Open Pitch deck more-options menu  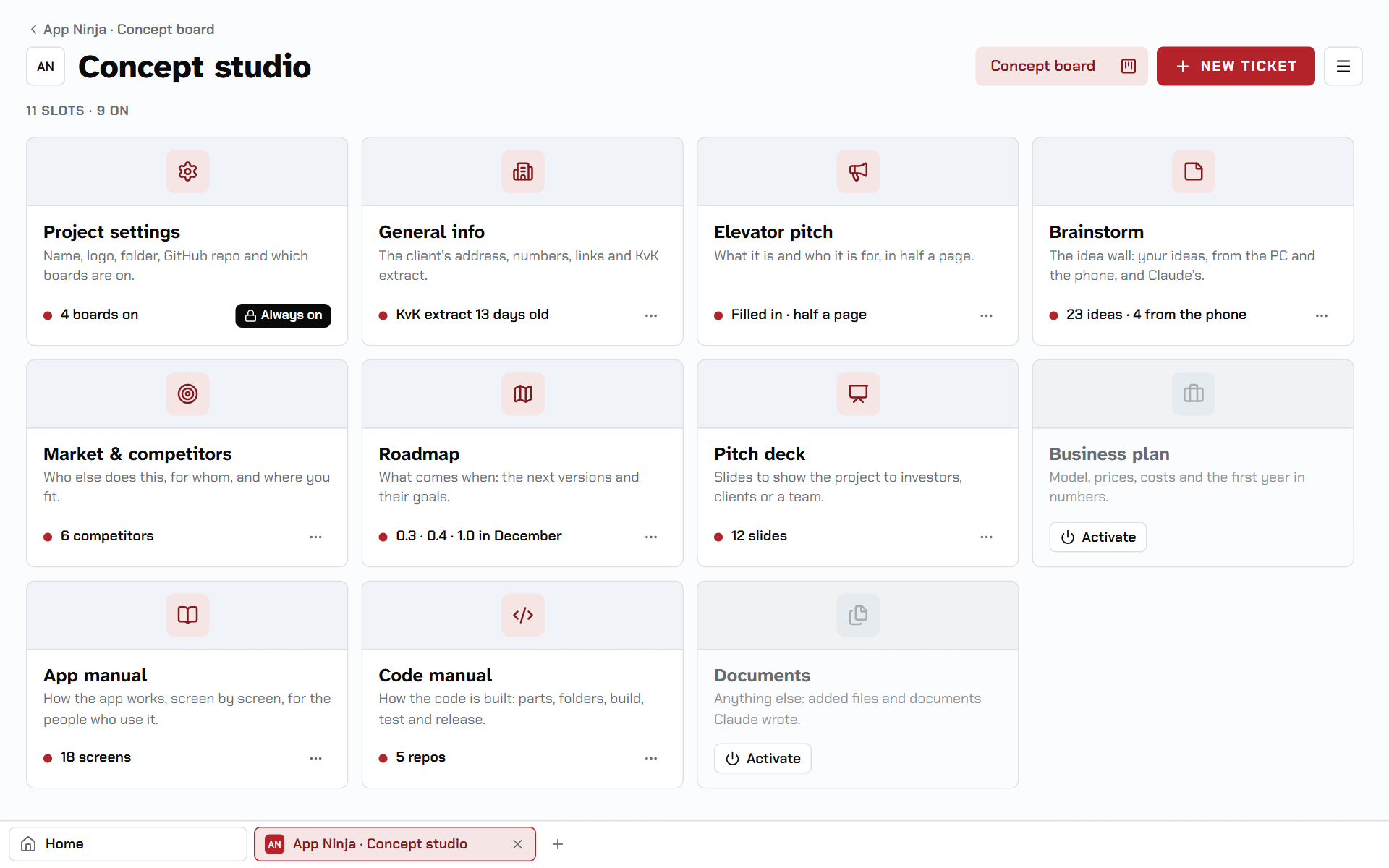[x=986, y=537]
